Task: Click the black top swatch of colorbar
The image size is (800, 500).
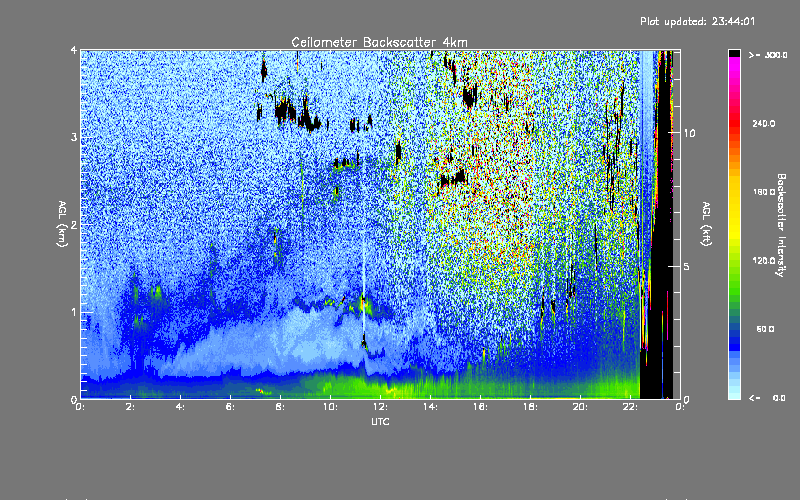Action: (734, 53)
